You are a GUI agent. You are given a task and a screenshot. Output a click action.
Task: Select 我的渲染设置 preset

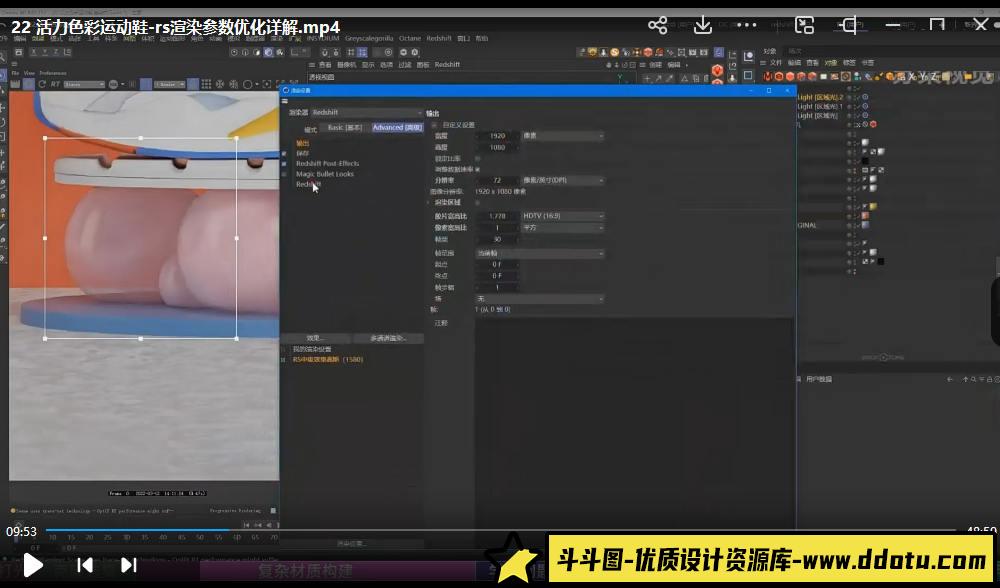point(312,349)
